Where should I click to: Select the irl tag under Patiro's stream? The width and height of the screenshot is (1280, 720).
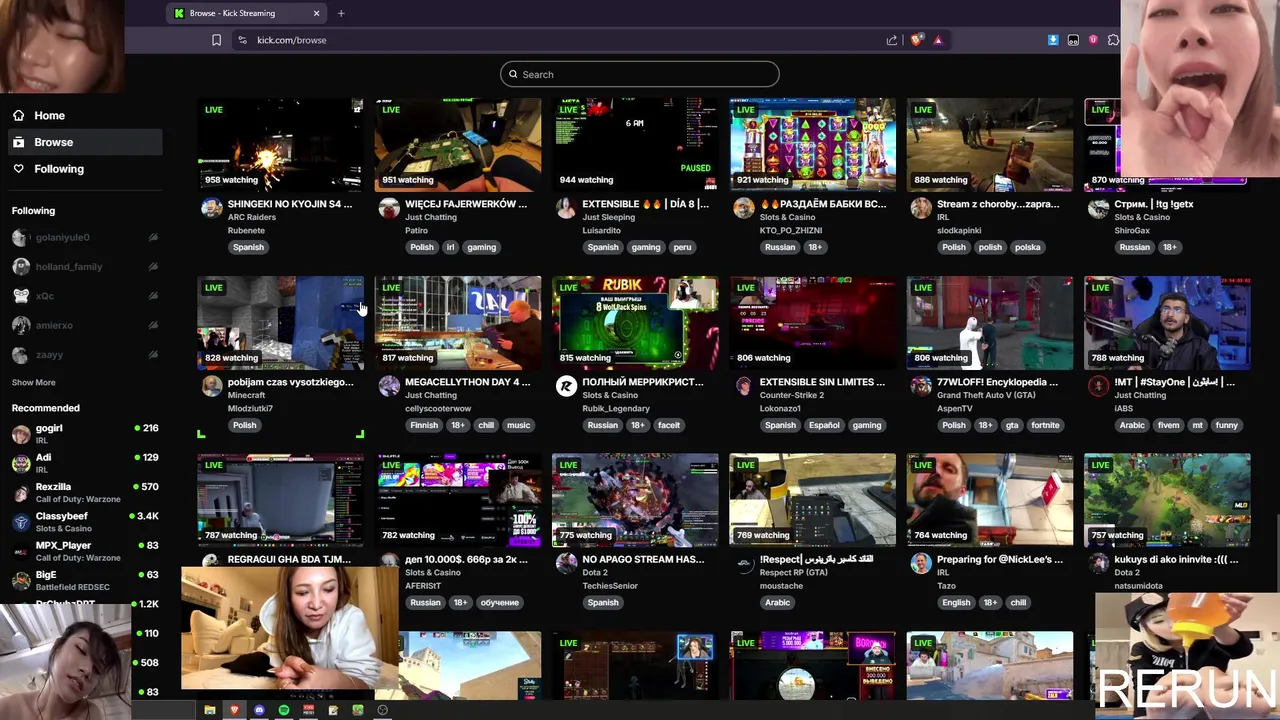click(450, 247)
